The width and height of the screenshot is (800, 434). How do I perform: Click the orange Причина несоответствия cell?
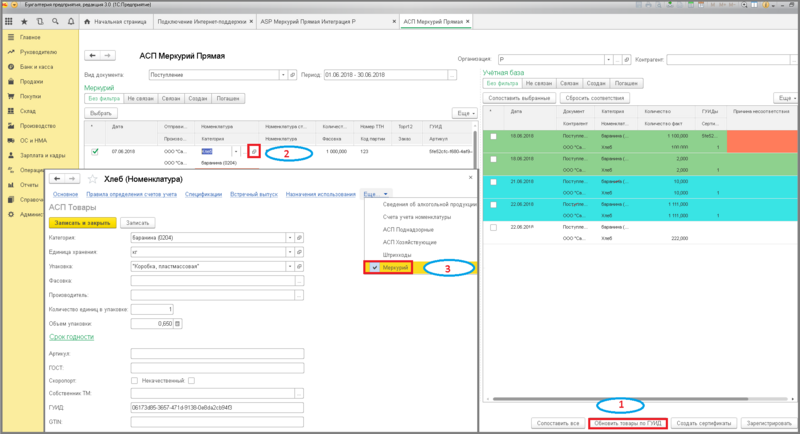tap(763, 135)
